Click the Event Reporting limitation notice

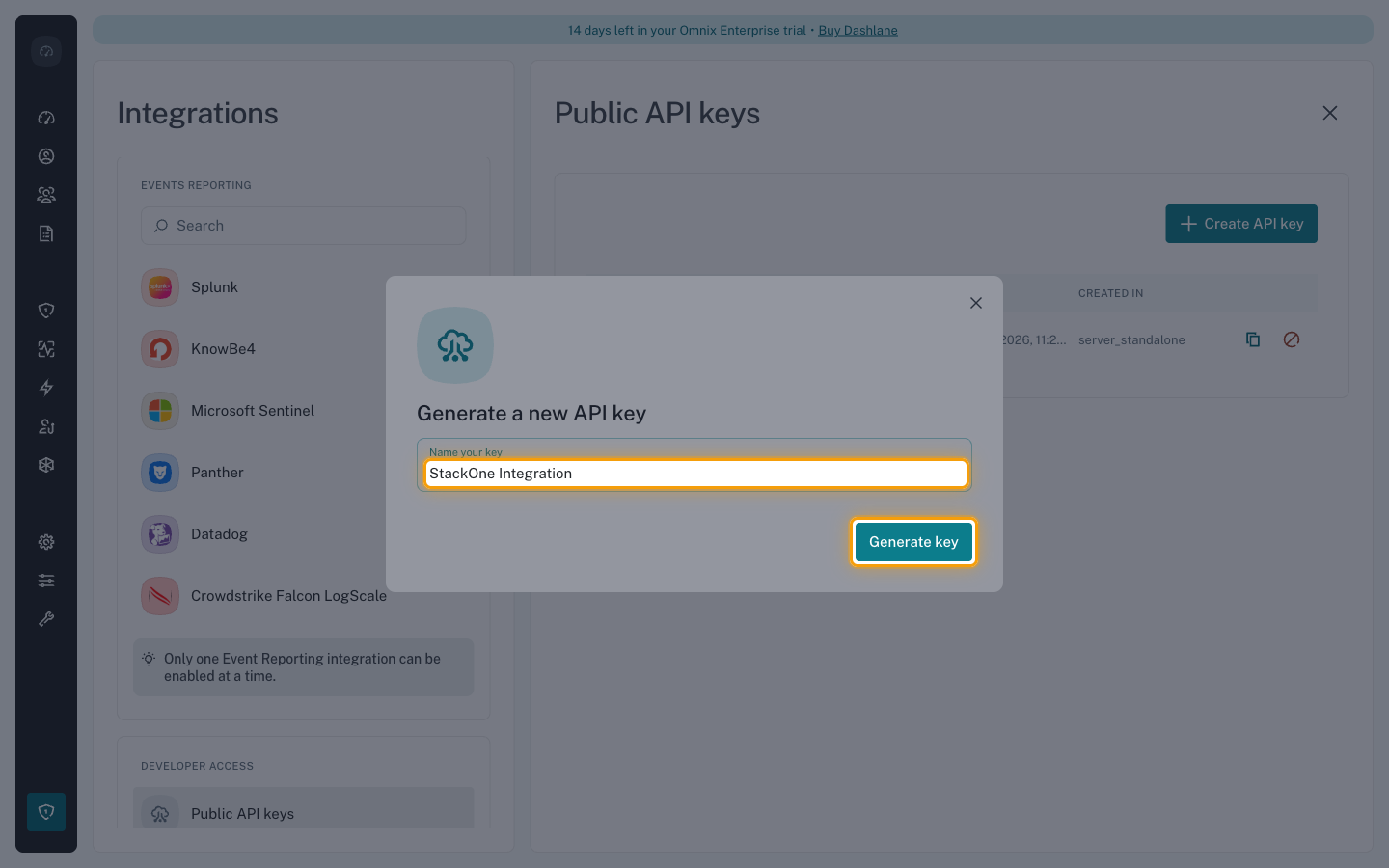(x=304, y=667)
